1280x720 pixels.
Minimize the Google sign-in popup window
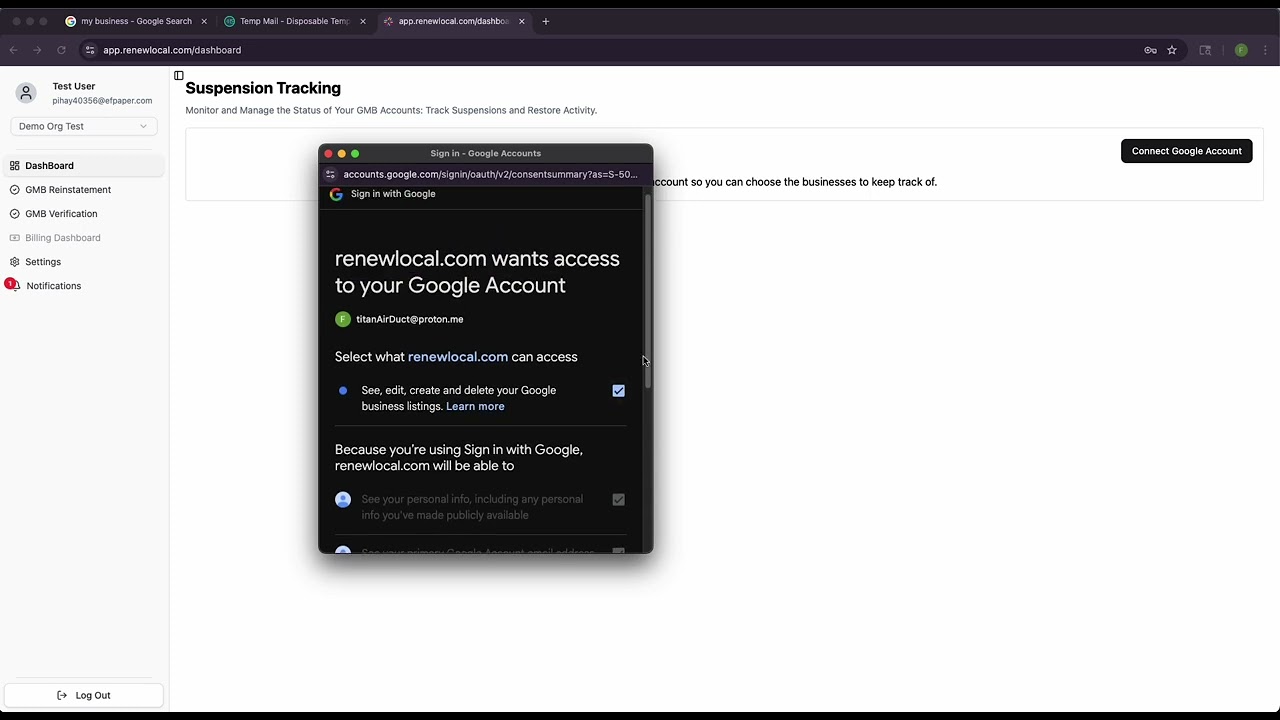pyautogui.click(x=341, y=154)
